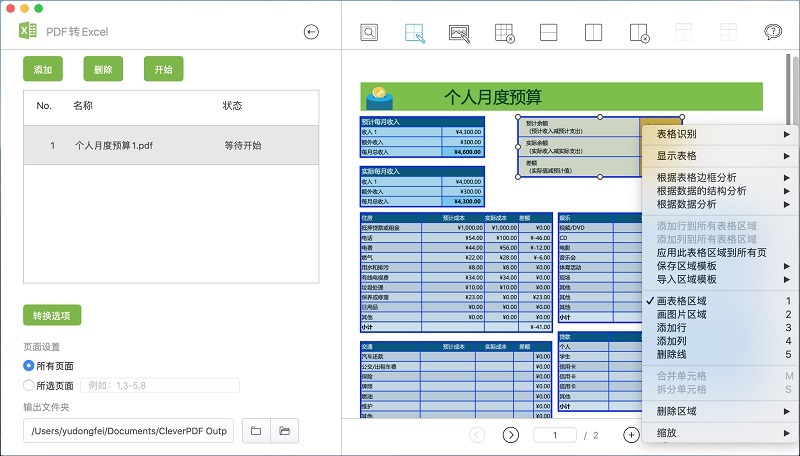Viewport: 800px width, 456px height.
Task: Open the help speech bubble icon
Action: [773, 32]
